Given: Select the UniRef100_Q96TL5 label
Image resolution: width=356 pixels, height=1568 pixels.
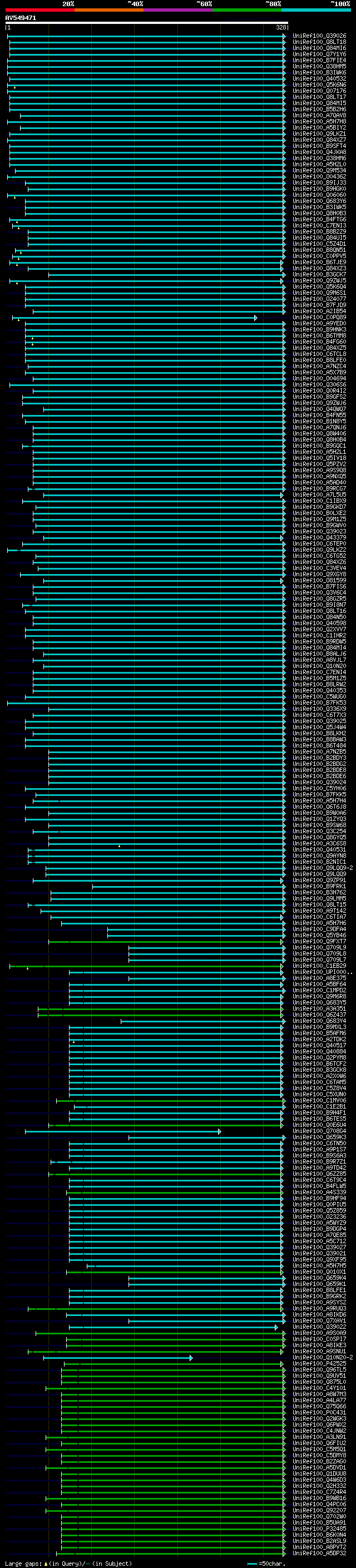Looking at the screenshot, I should pos(319,1369).
